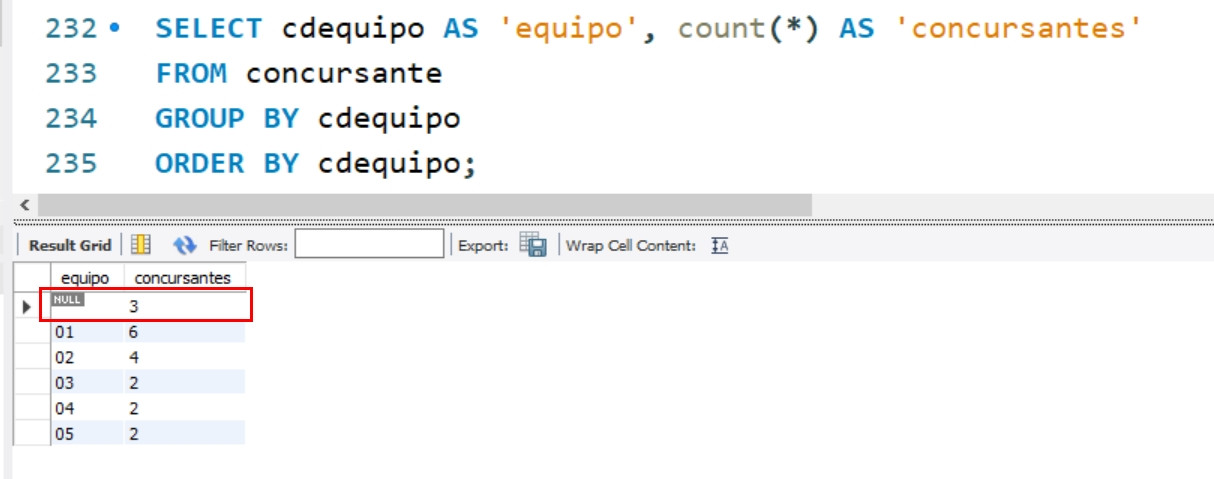The width and height of the screenshot is (1214, 479).
Task: Focus the Filter Rows input field
Action: click(369, 244)
